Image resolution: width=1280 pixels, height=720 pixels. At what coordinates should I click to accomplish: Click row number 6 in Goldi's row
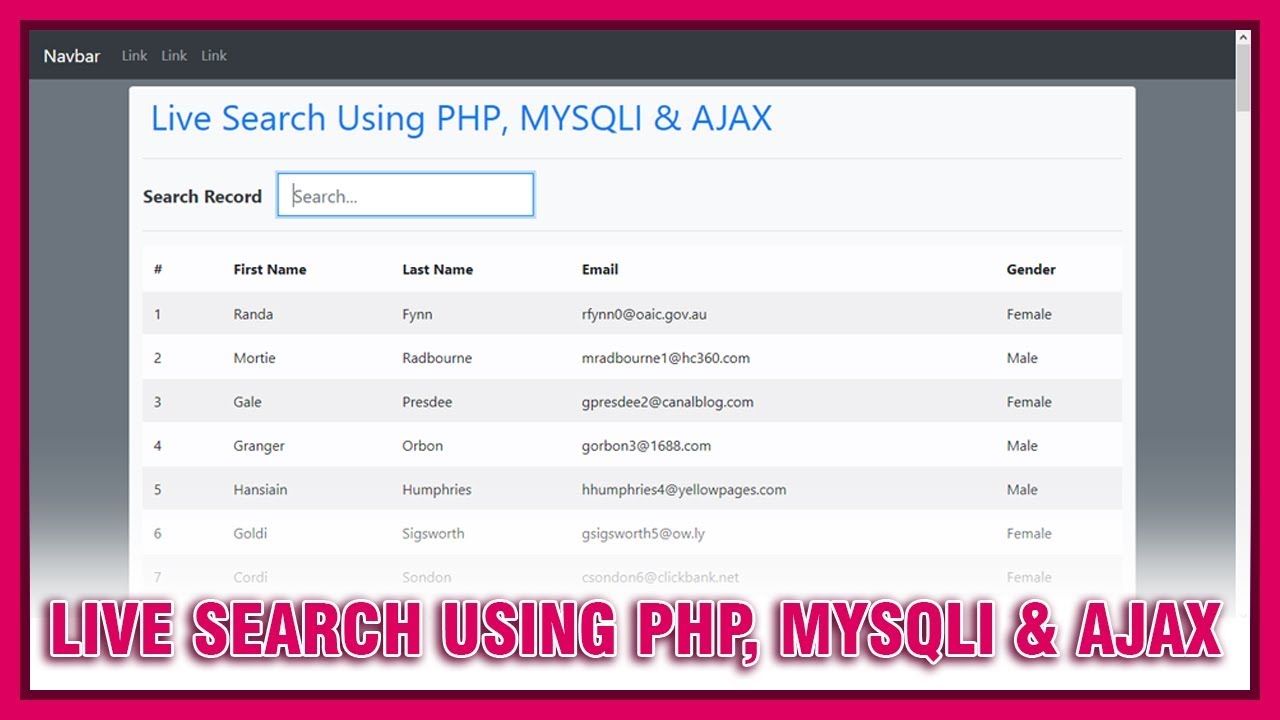point(157,534)
